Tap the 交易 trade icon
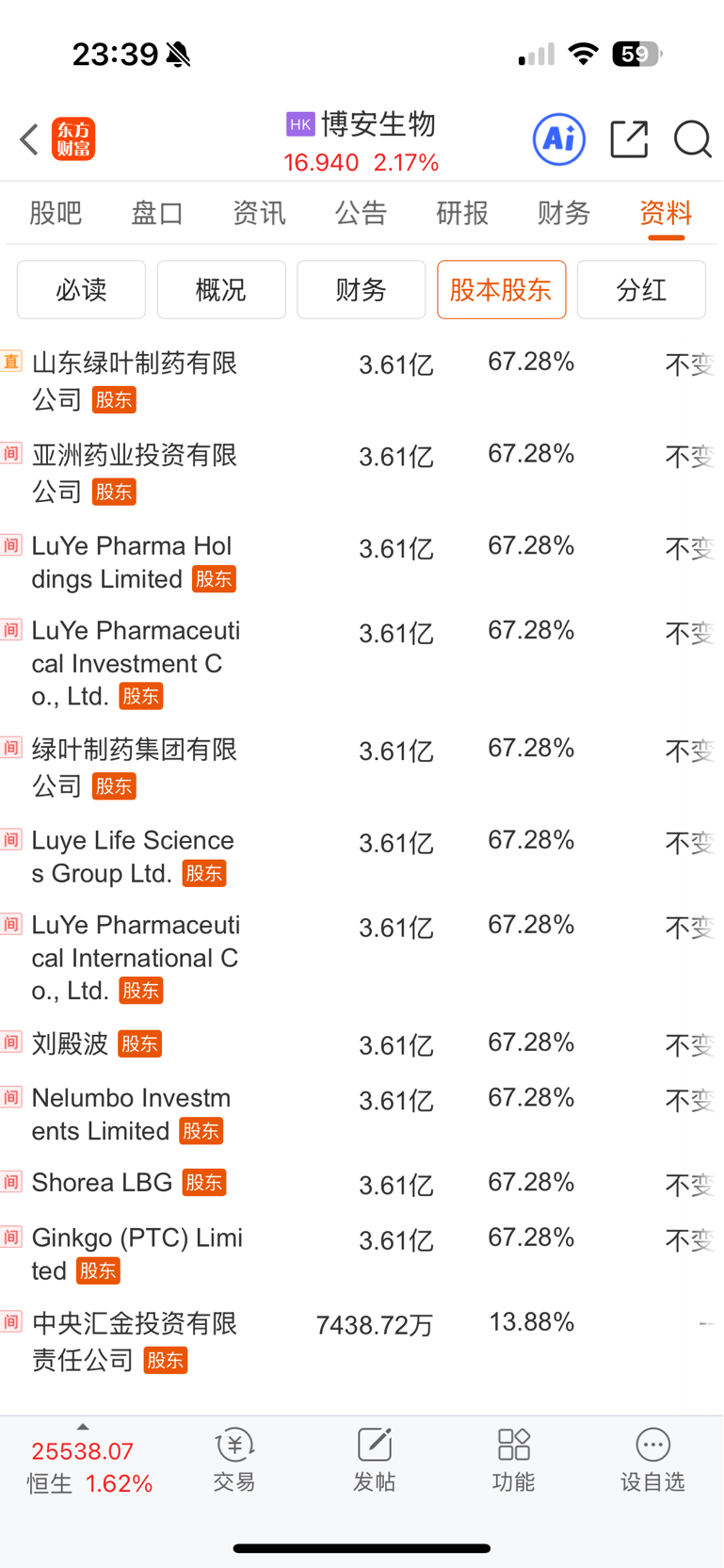Image resolution: width=724 pixels, height=1568 pixels. pyautogui.click(x=234, y=1460)
